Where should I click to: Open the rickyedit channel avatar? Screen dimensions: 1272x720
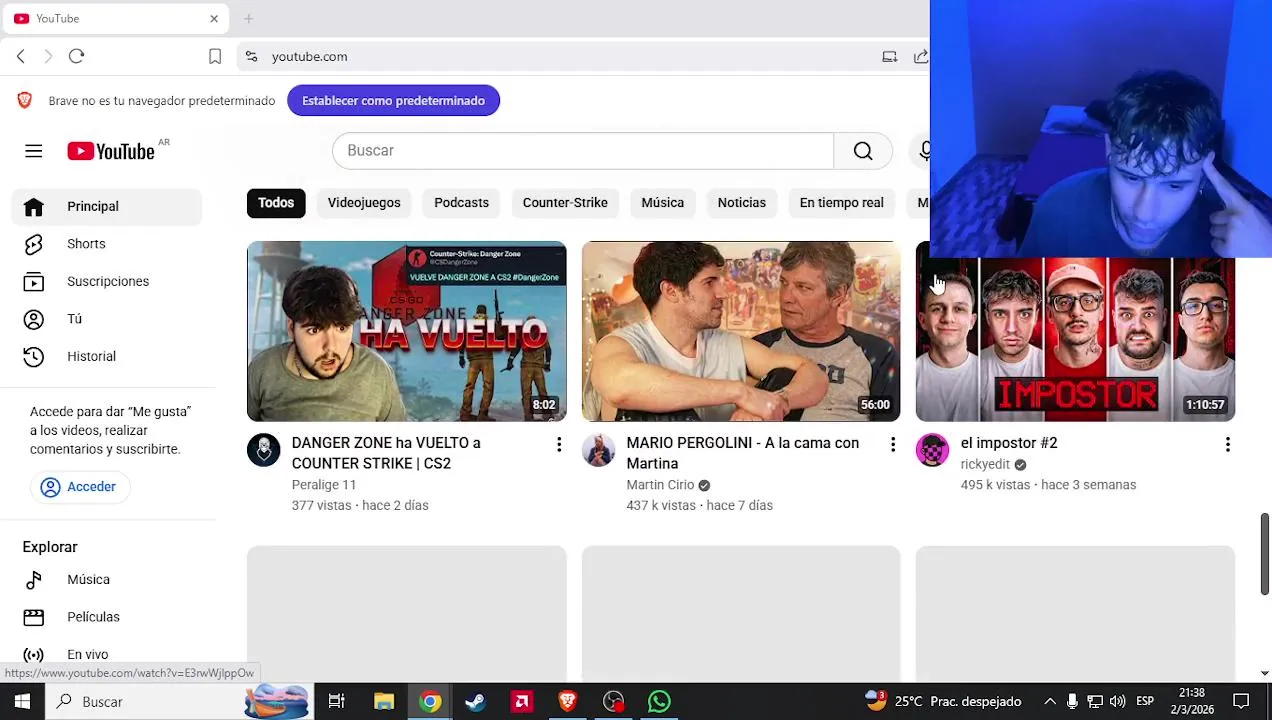coord(932,450)
